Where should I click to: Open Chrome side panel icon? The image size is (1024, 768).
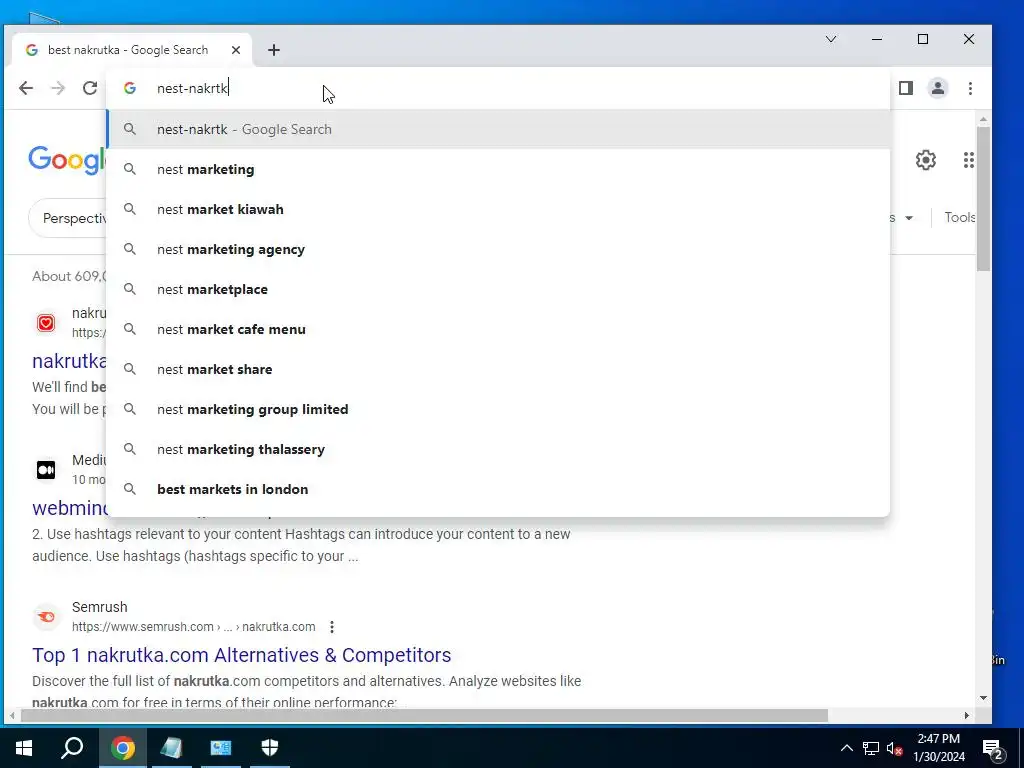pos(905,88)
